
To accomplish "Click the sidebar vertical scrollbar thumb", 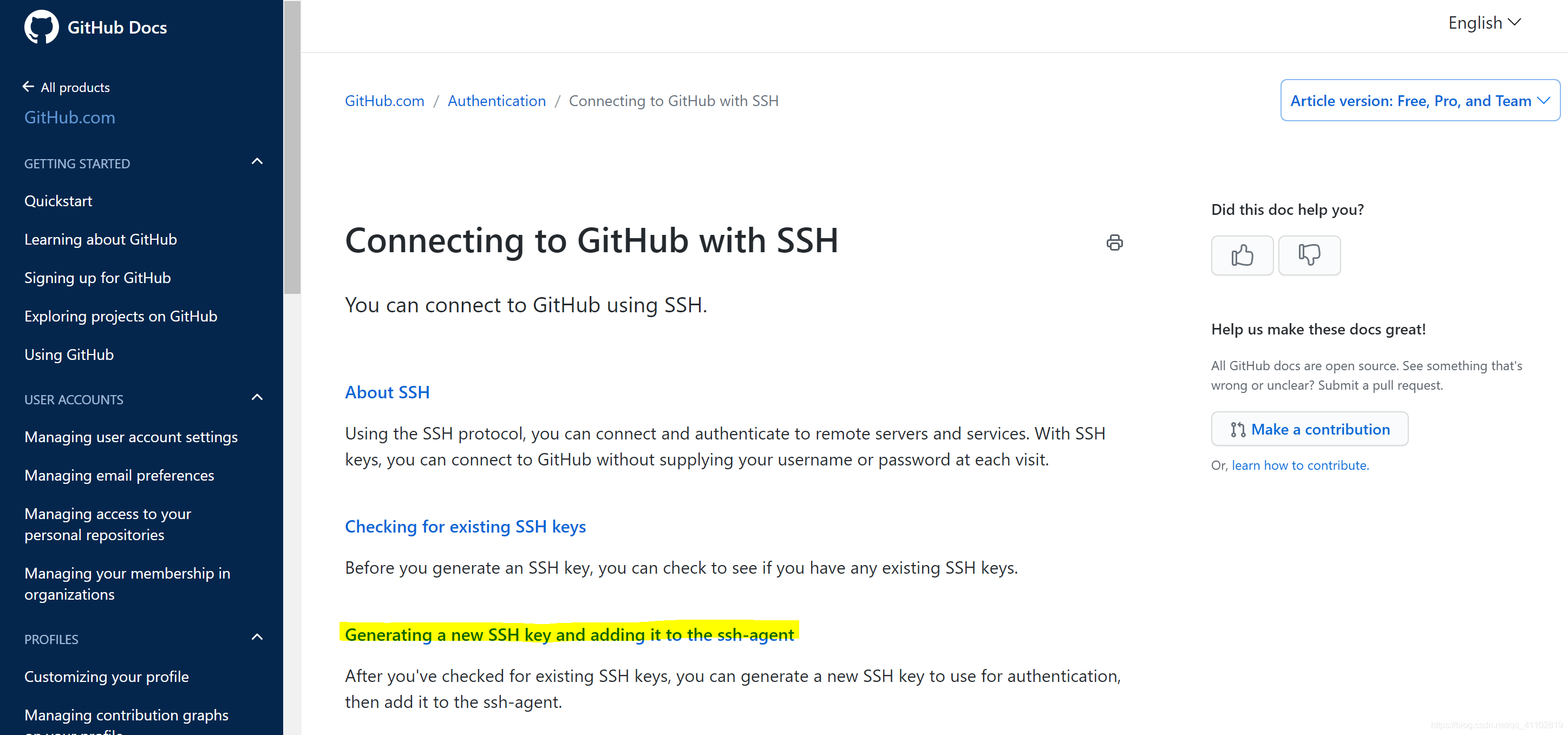I will click(x=292, y=147).
